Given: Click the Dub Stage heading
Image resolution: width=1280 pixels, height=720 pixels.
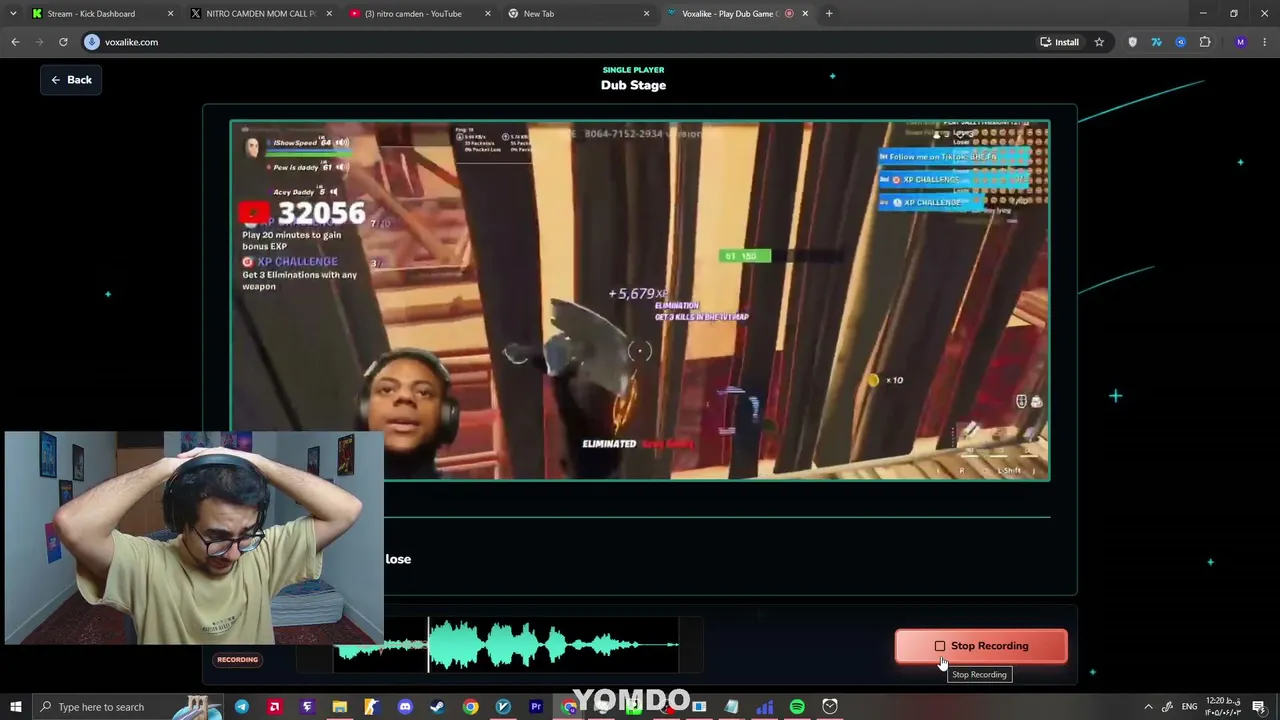Looking at the screenshot, I should [x=633, y=85].
